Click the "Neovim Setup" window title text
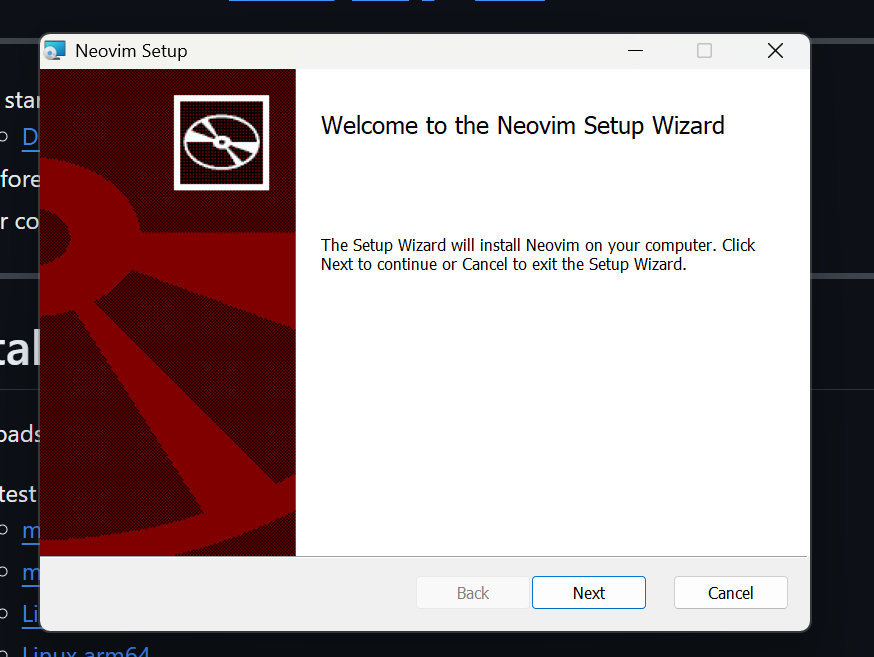 (132, 51)
